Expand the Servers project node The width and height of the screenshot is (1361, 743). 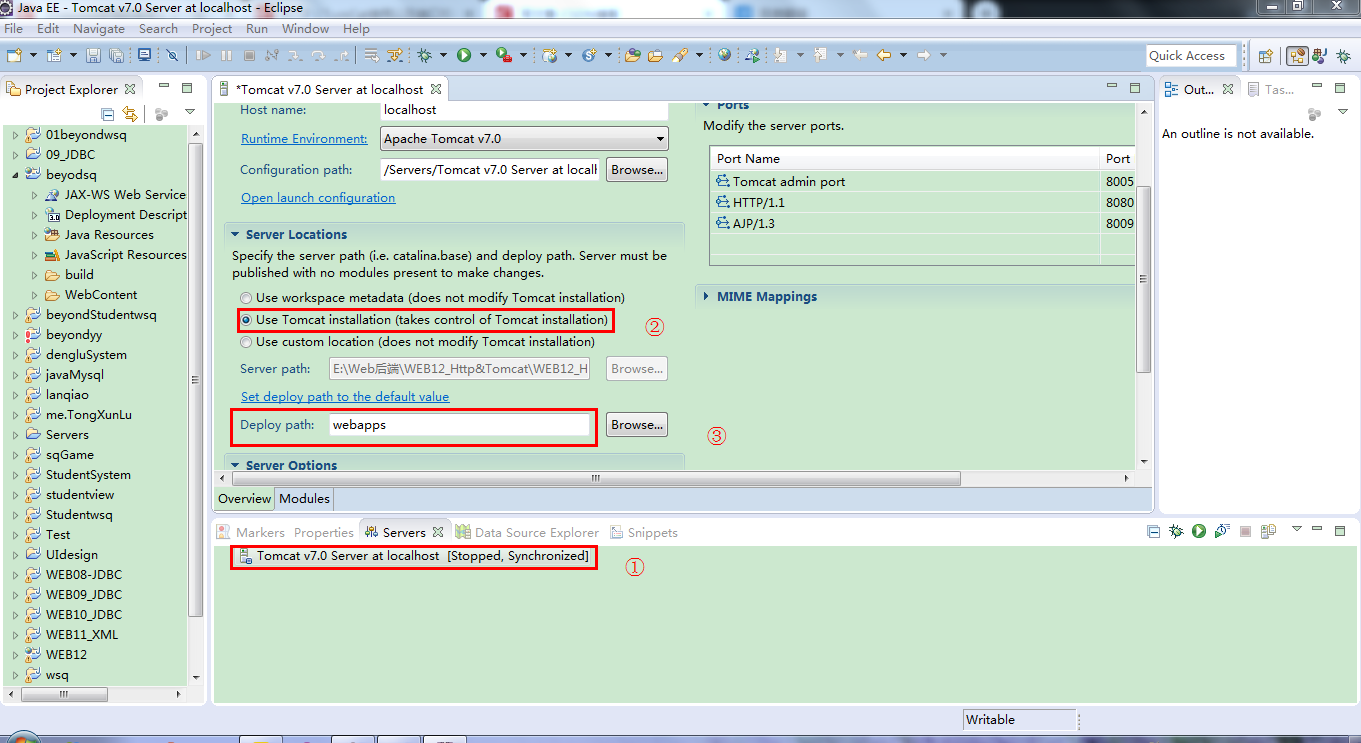[15, 435]
